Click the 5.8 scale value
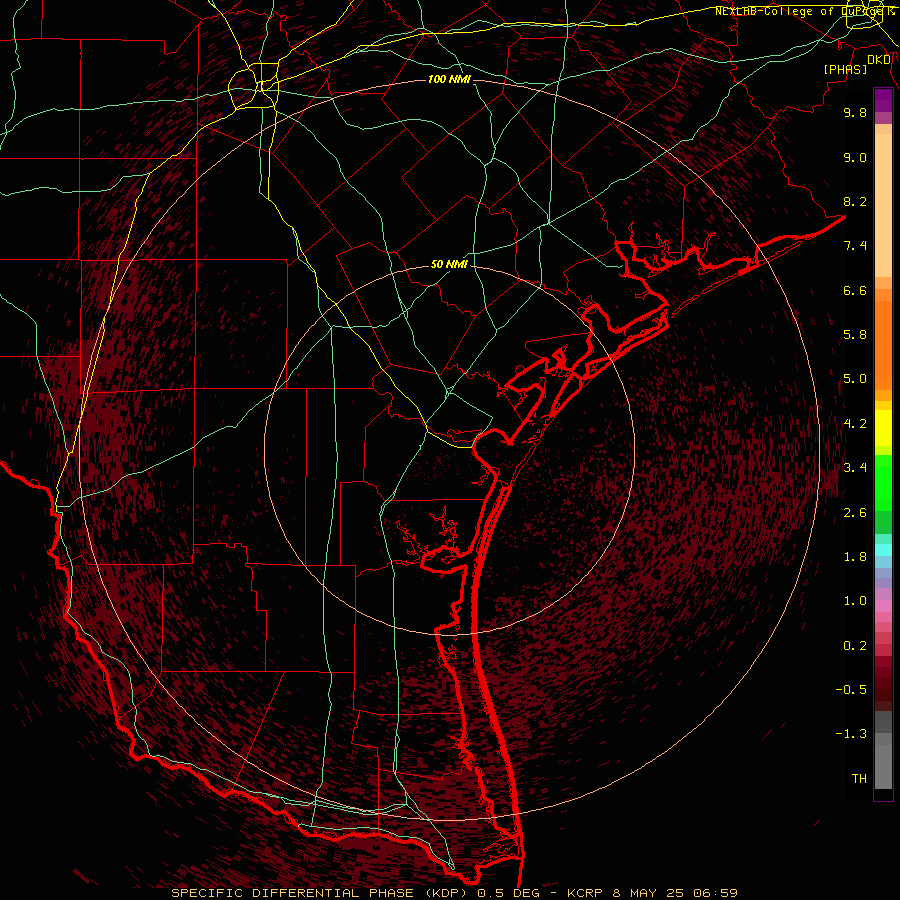The height and width of the screenshot is (900, 900). 855,335
